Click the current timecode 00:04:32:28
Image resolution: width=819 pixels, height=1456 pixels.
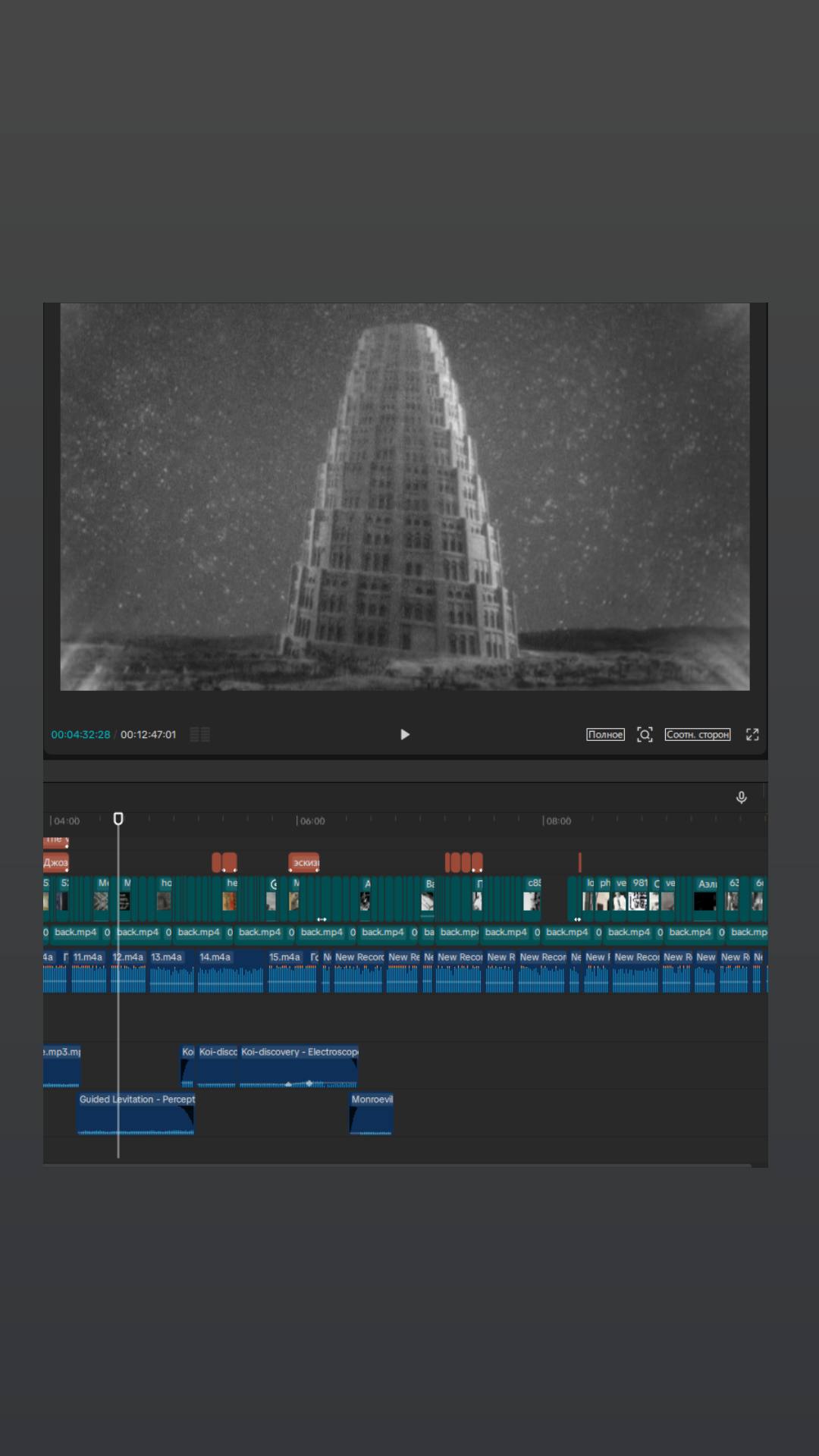point(80,734)
